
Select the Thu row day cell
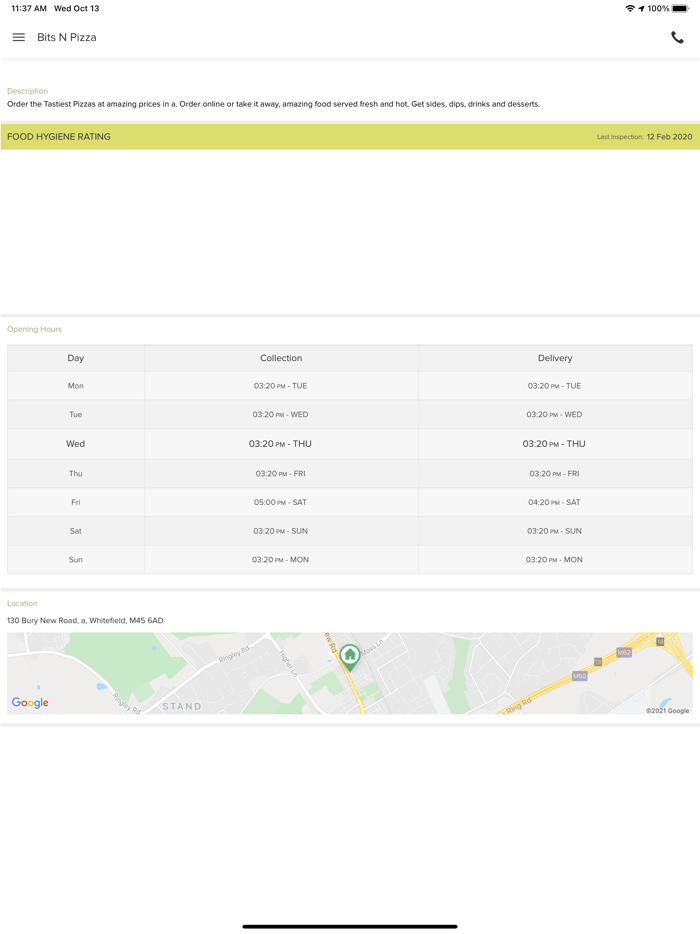76,474
